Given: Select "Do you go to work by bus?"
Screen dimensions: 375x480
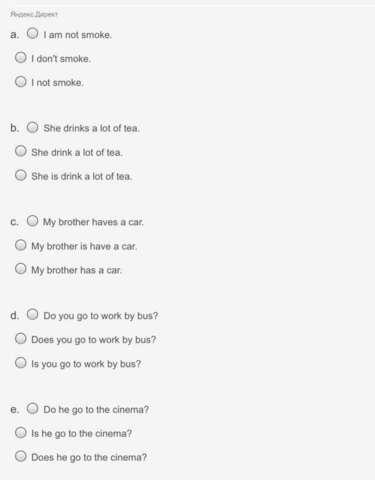Looking at the screenshot, I should click(32, 314).
